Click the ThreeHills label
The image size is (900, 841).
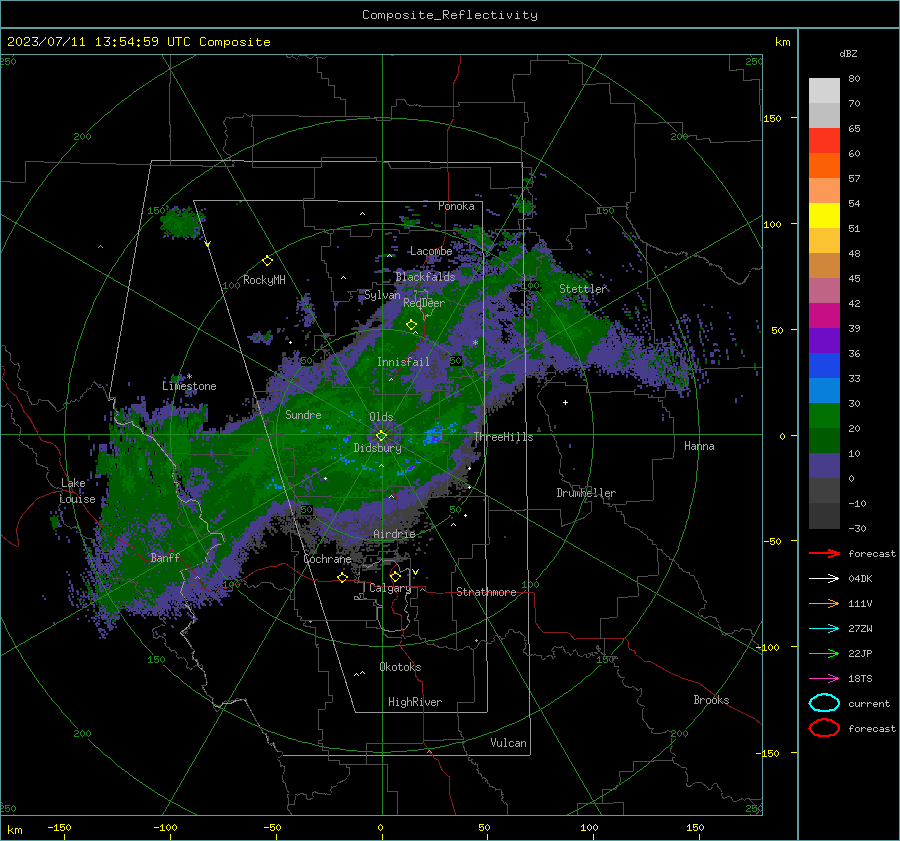click(503, 437)
